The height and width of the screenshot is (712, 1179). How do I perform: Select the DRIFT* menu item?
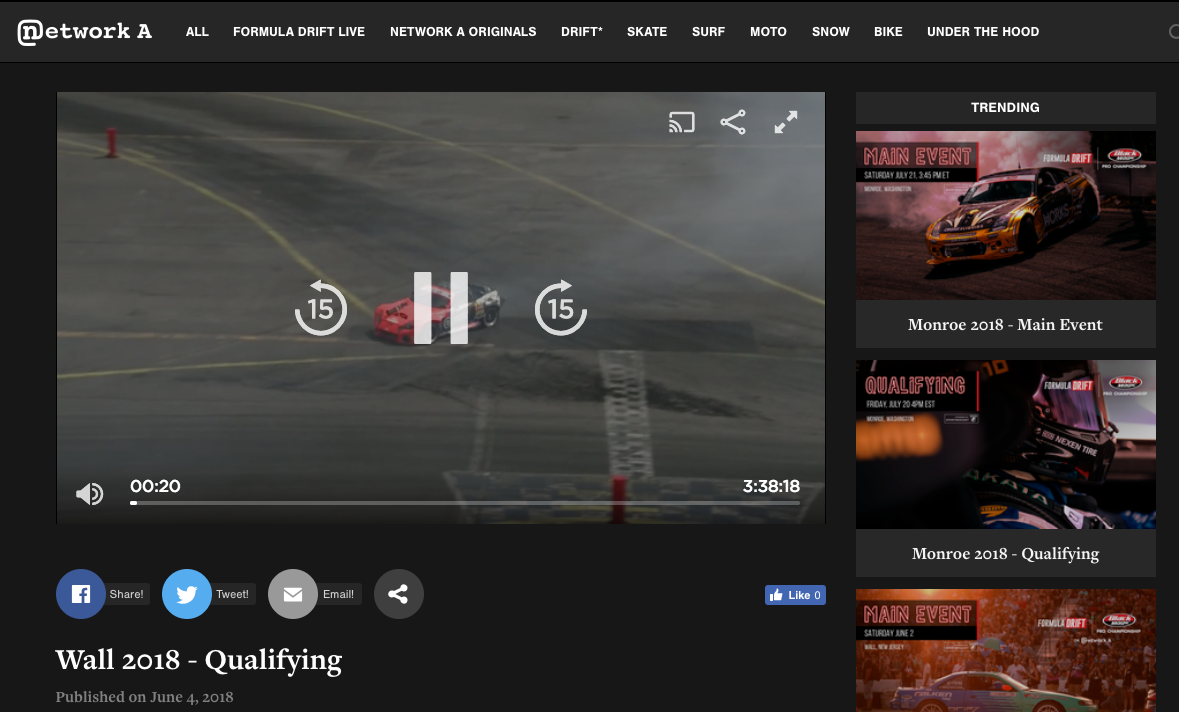pos(582,32)
